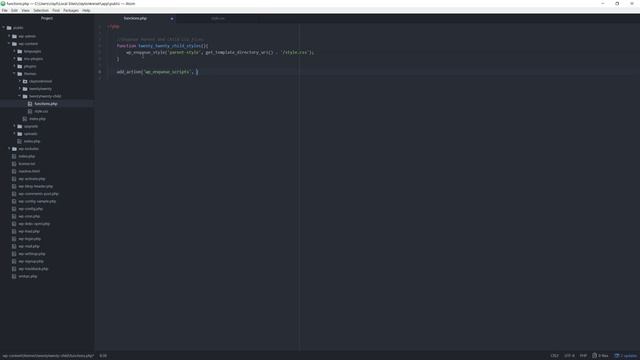Click the wp-content folder icon

click(14, 44)
